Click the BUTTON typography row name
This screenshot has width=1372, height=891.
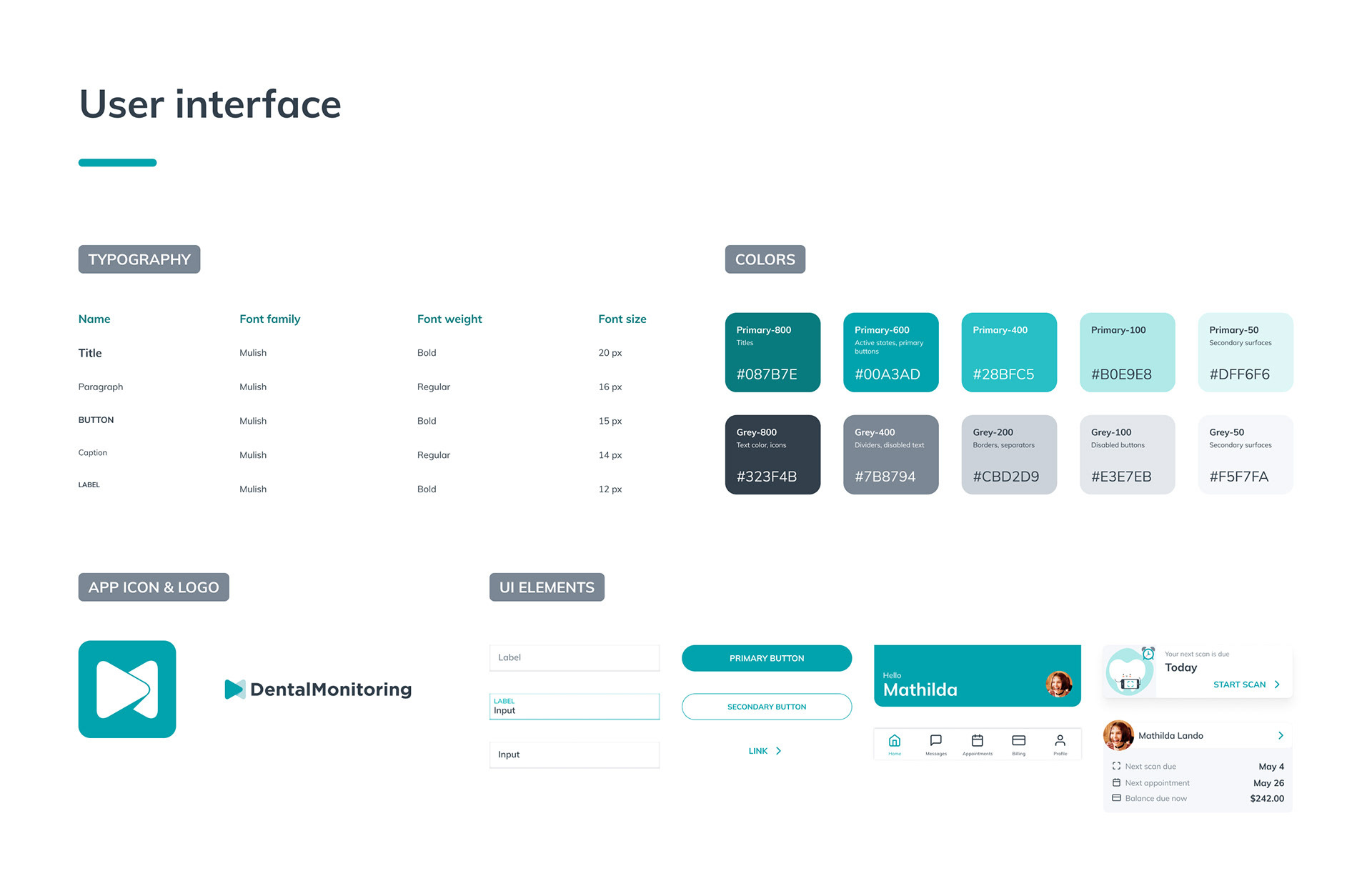pos(96,420)
